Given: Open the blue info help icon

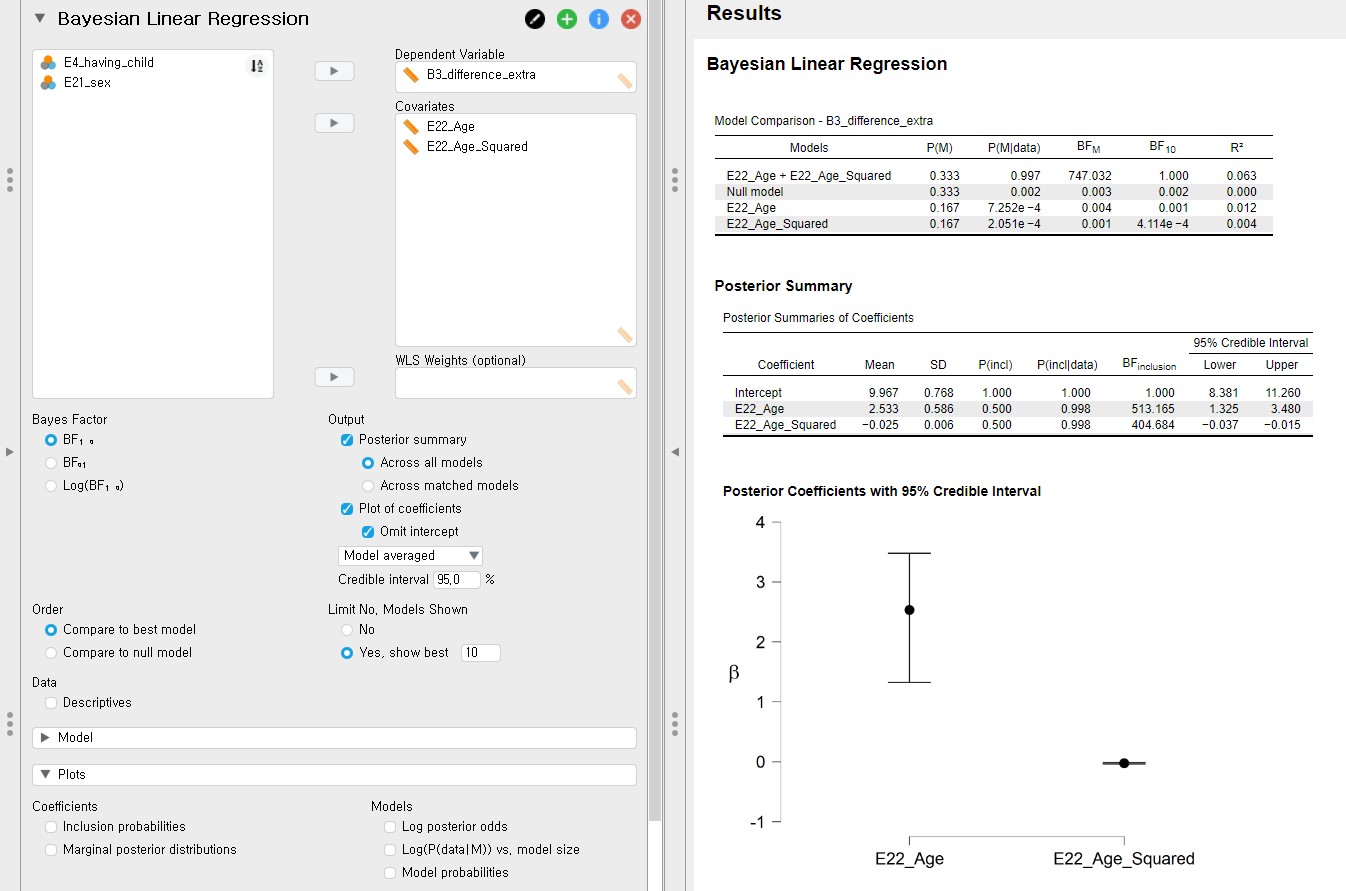Looking at the screenshot, I should coord(599,19).
